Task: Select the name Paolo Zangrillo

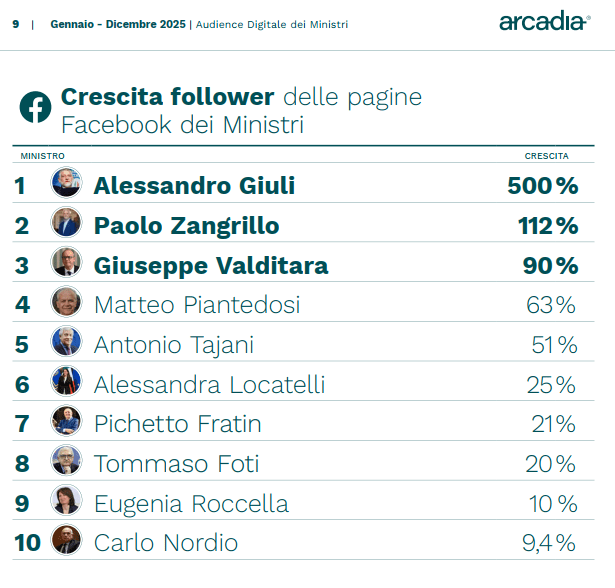Action: [186, 226]
